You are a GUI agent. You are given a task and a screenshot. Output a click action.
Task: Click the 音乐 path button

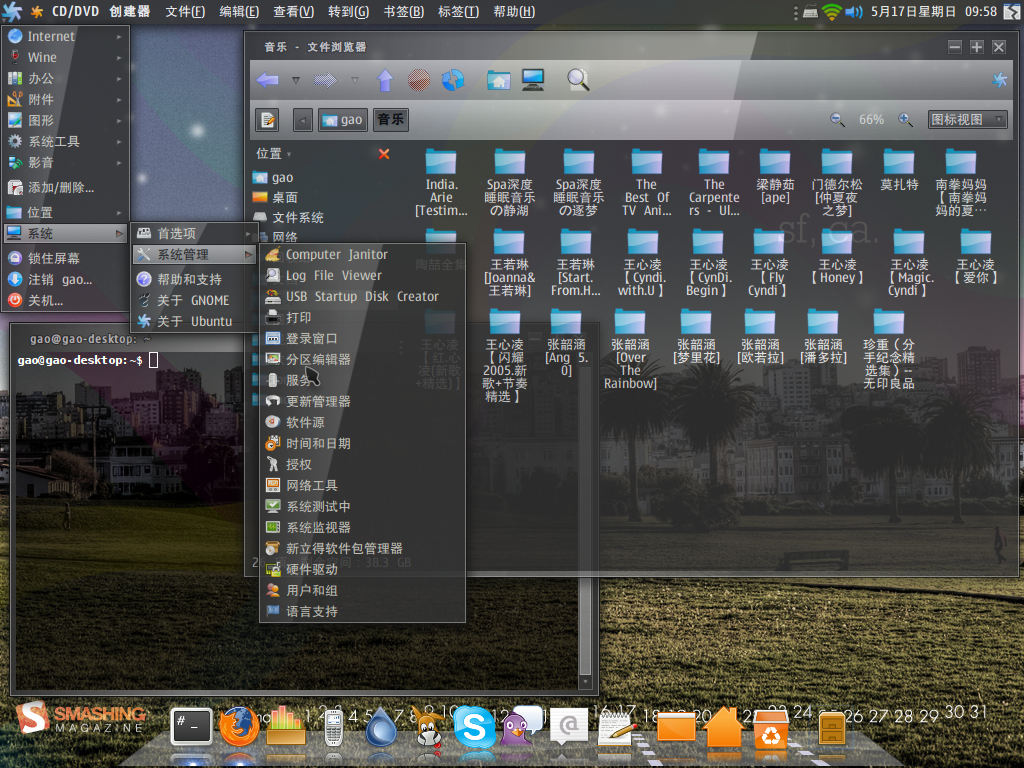[391, 120]
